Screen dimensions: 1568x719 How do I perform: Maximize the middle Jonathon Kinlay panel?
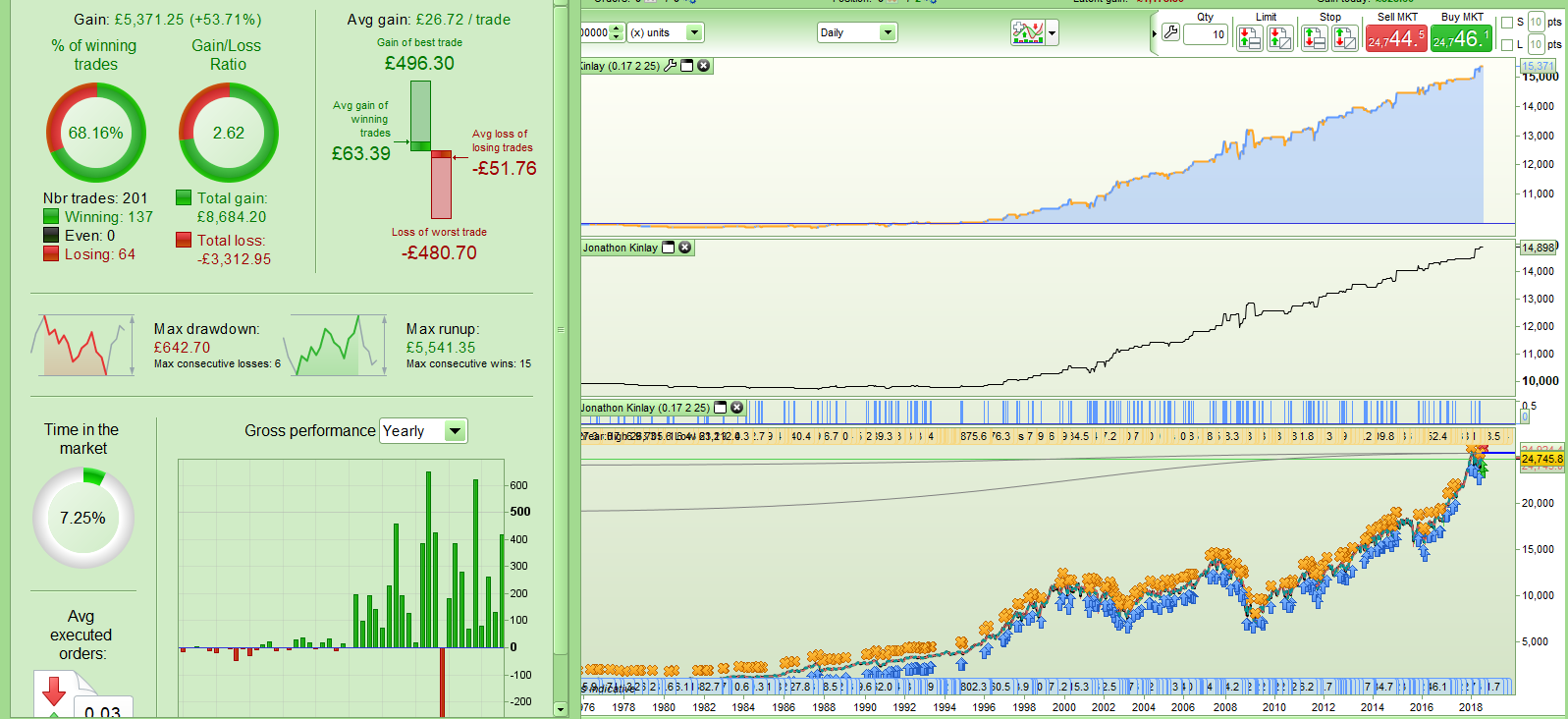point(669,248)
